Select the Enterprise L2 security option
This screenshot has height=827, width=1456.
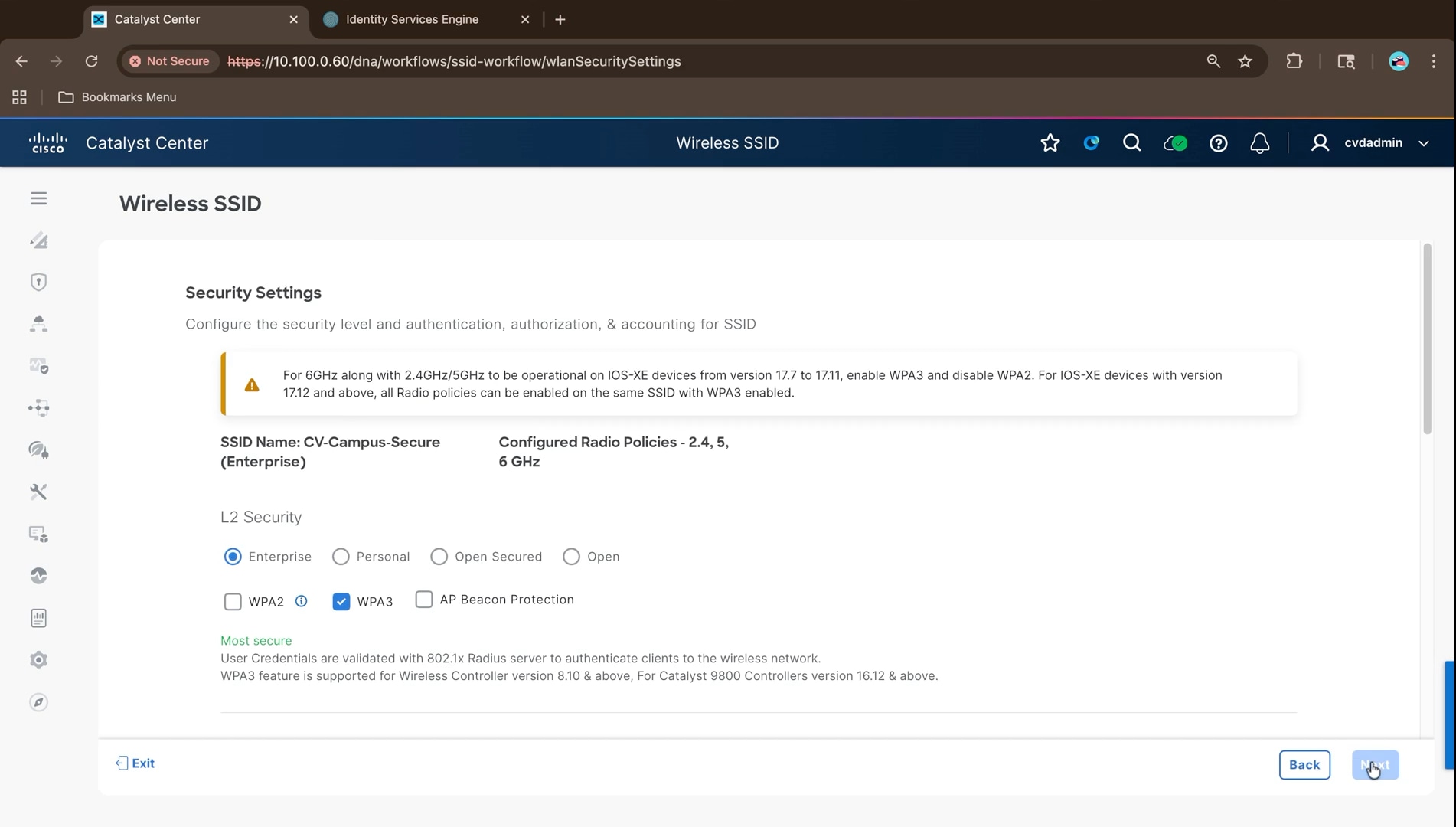(x=233, y=557)
